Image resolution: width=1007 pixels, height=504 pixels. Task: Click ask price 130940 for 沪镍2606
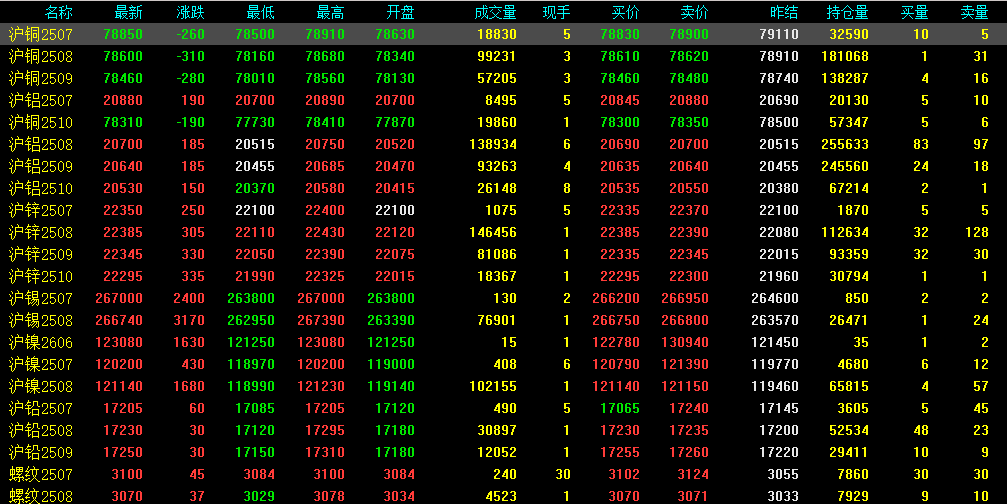point(685,342)
